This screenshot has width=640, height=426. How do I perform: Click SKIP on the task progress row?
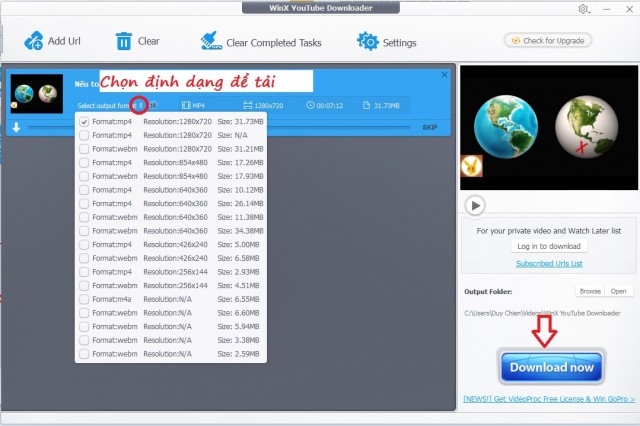(x=429, y=127)
